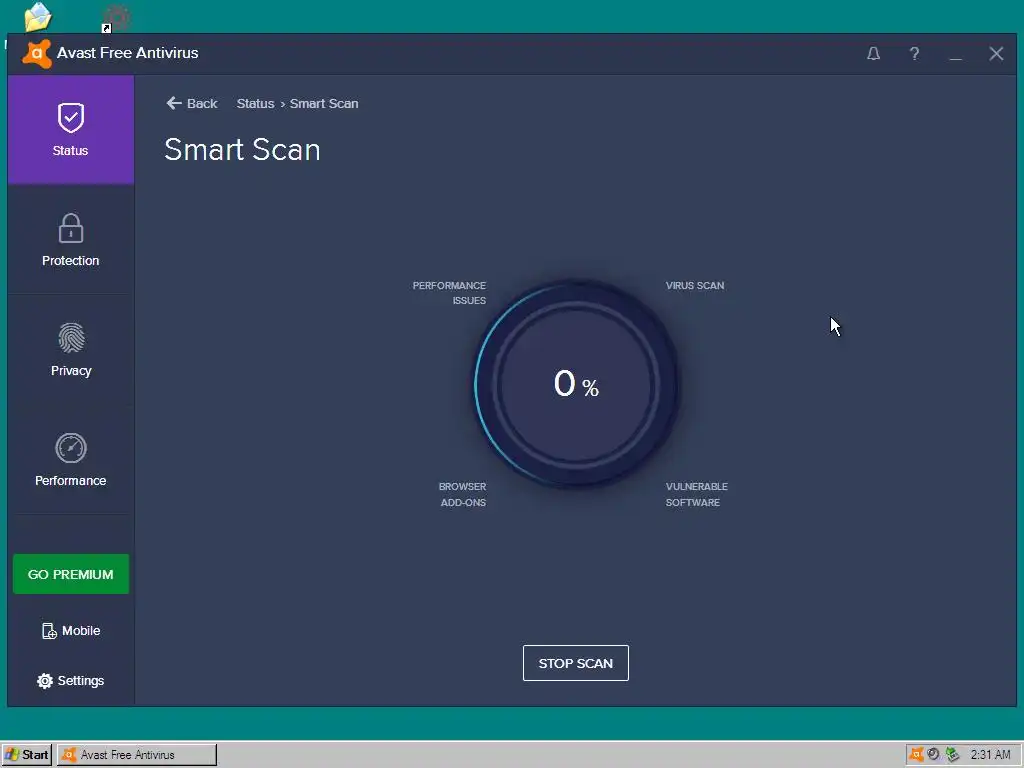Click the desktop shortcut icon behind window
The image size is (1024, 768).
116,18
